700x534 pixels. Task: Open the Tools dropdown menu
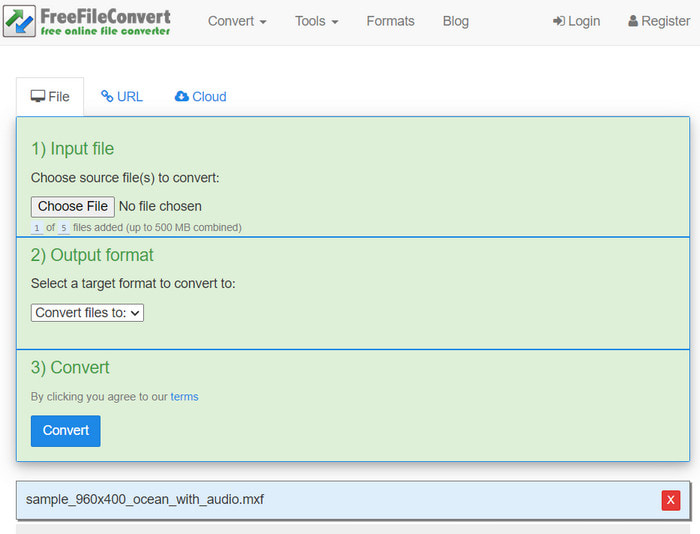(317, 21)
